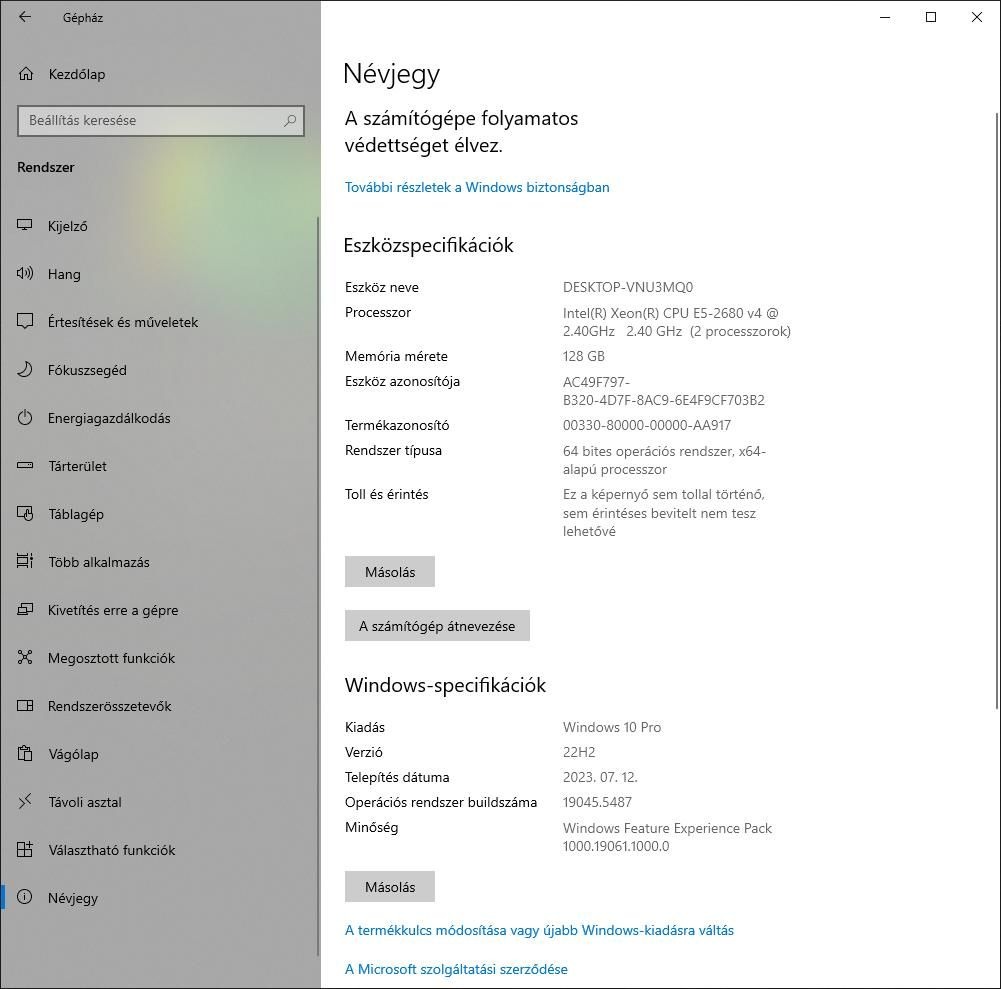Focus the Beállítás keresése search field
Screen dimensions: 1001x989
161,121
